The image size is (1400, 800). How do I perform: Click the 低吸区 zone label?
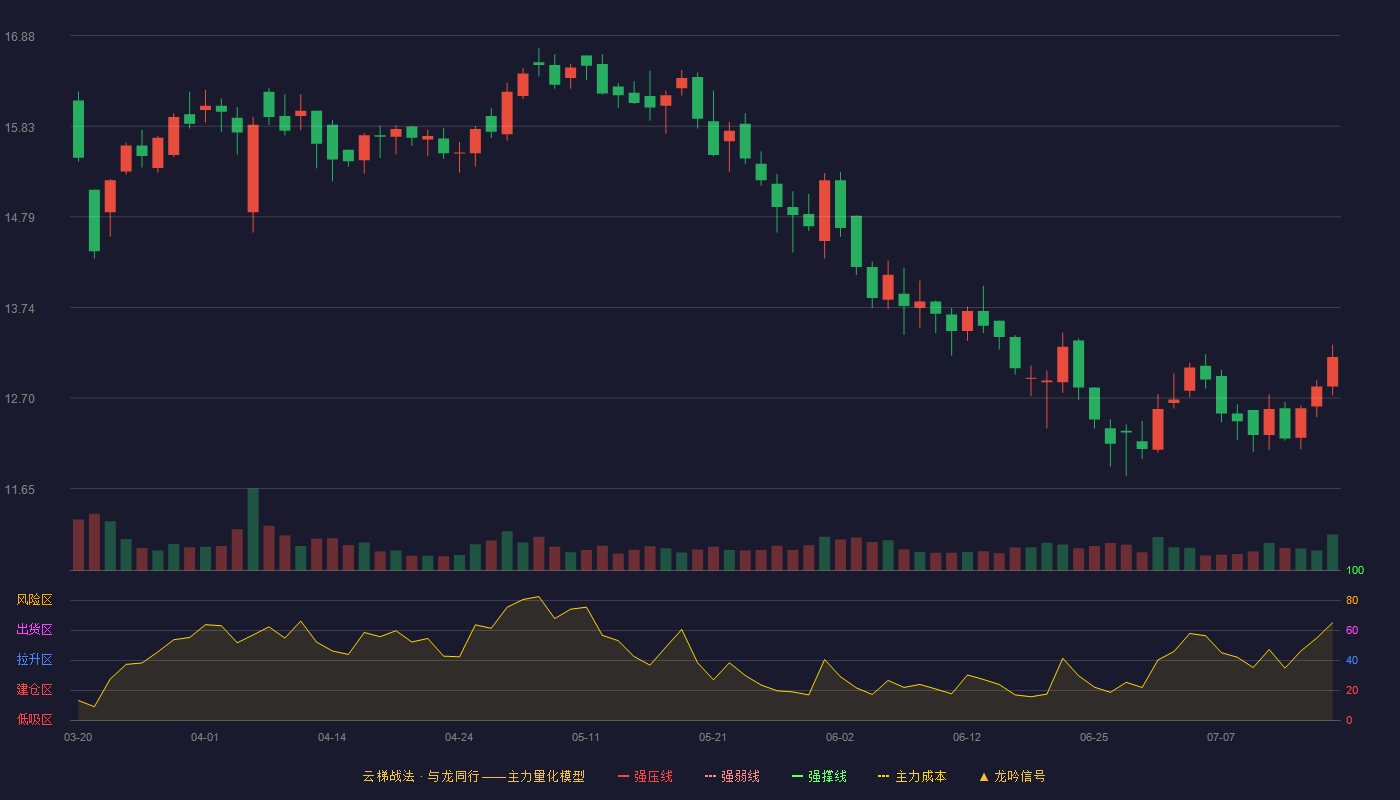coord(34,719)
